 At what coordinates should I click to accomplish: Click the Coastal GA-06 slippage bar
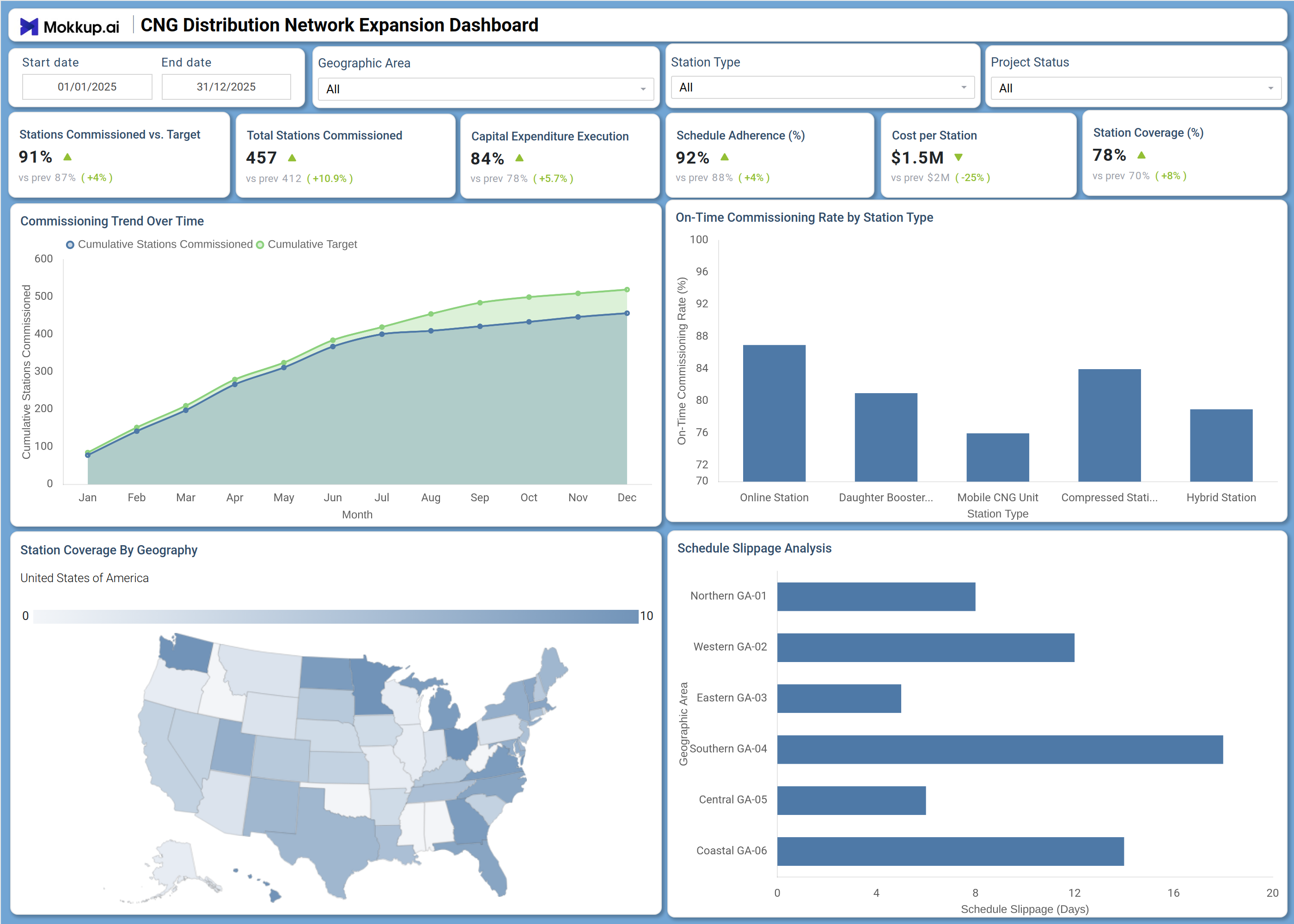950,851
